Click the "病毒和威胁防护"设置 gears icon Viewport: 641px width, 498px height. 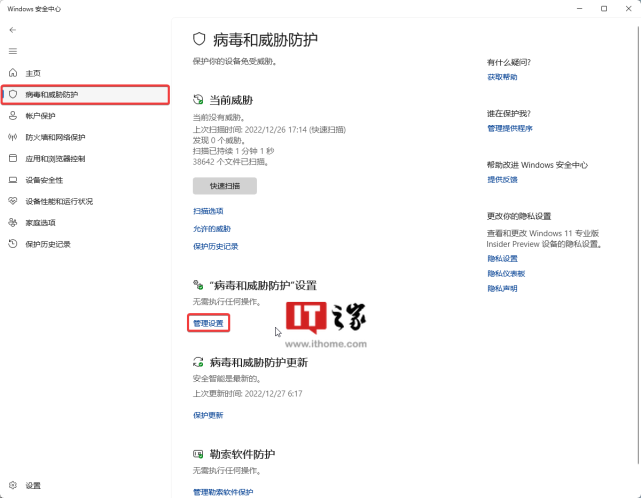198,285
